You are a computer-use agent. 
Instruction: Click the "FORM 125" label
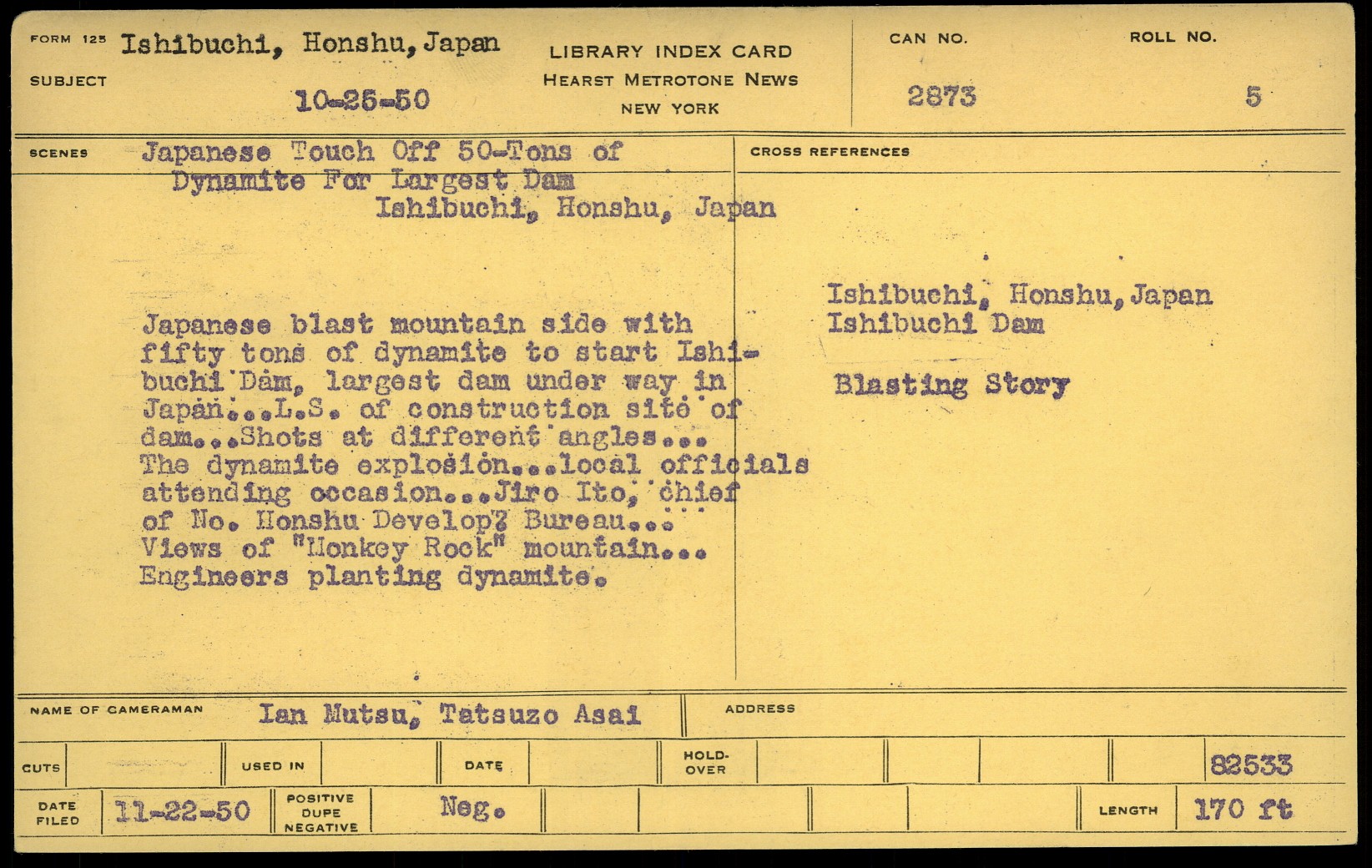tap(68, 39)
